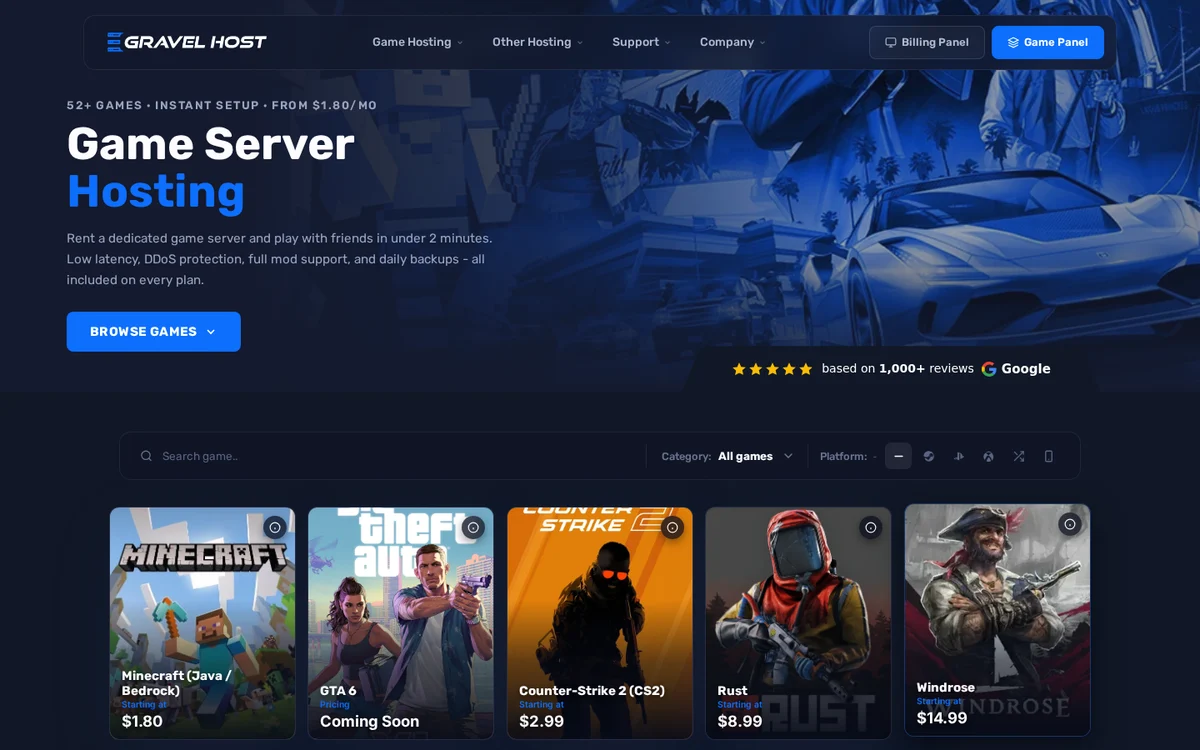Click the monitor icon in Billing Panel

coord(890,42)
